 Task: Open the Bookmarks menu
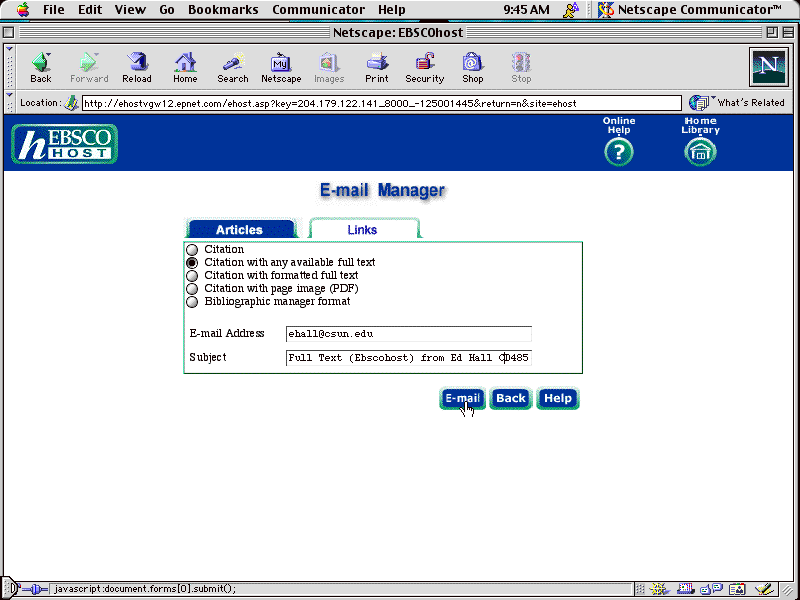[x=223, y=9]
